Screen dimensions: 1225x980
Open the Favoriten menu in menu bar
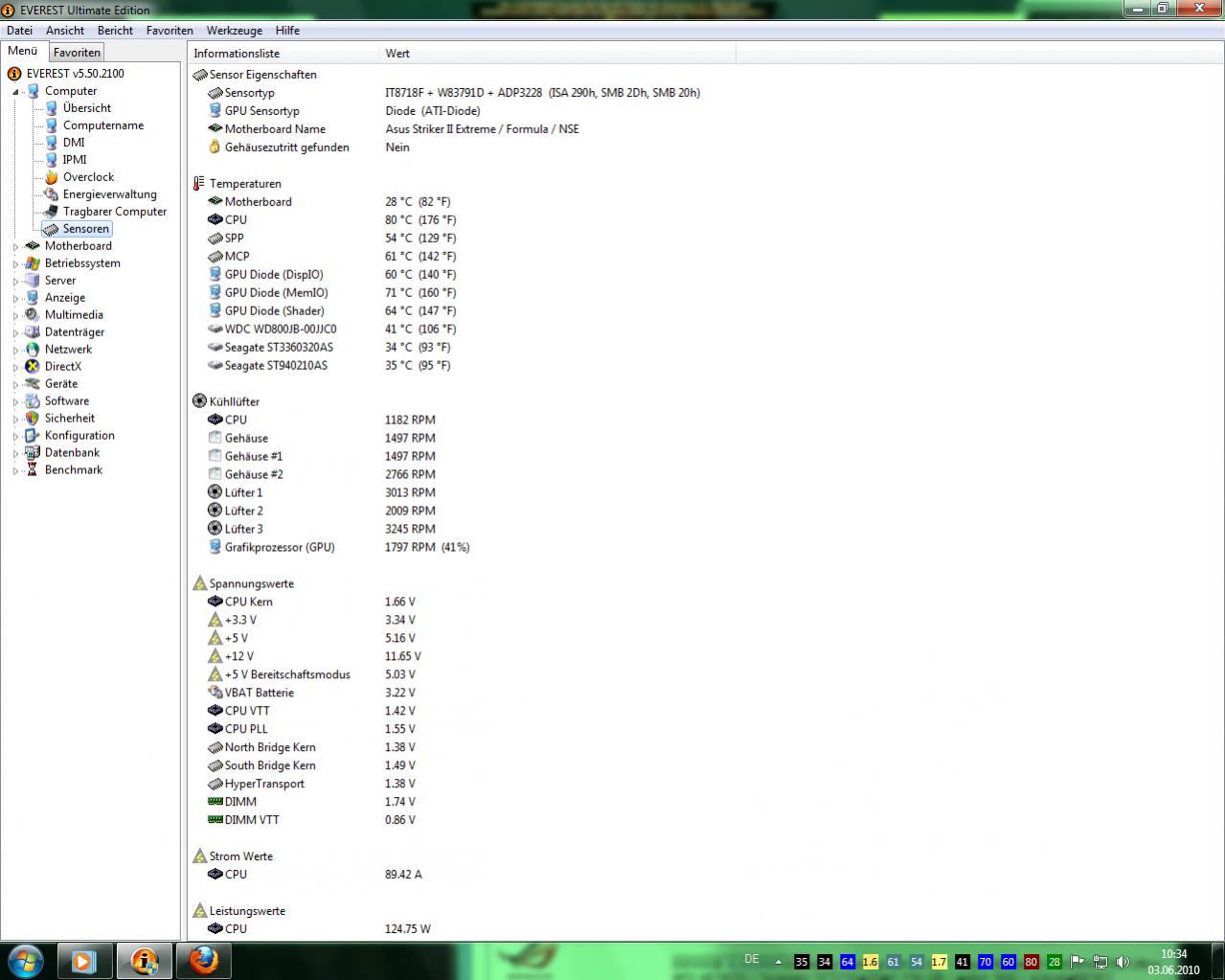170,31
